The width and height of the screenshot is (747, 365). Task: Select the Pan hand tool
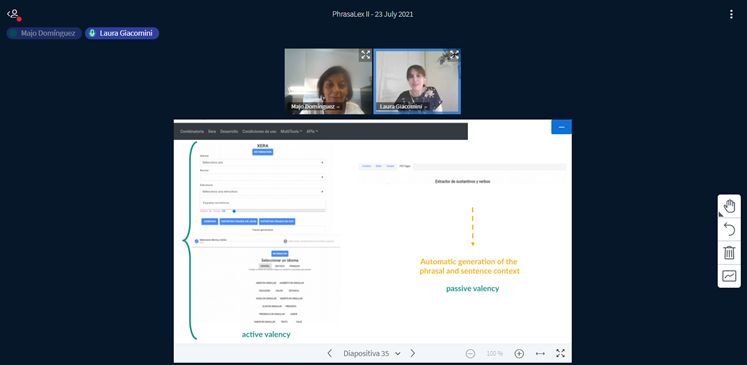729,206
